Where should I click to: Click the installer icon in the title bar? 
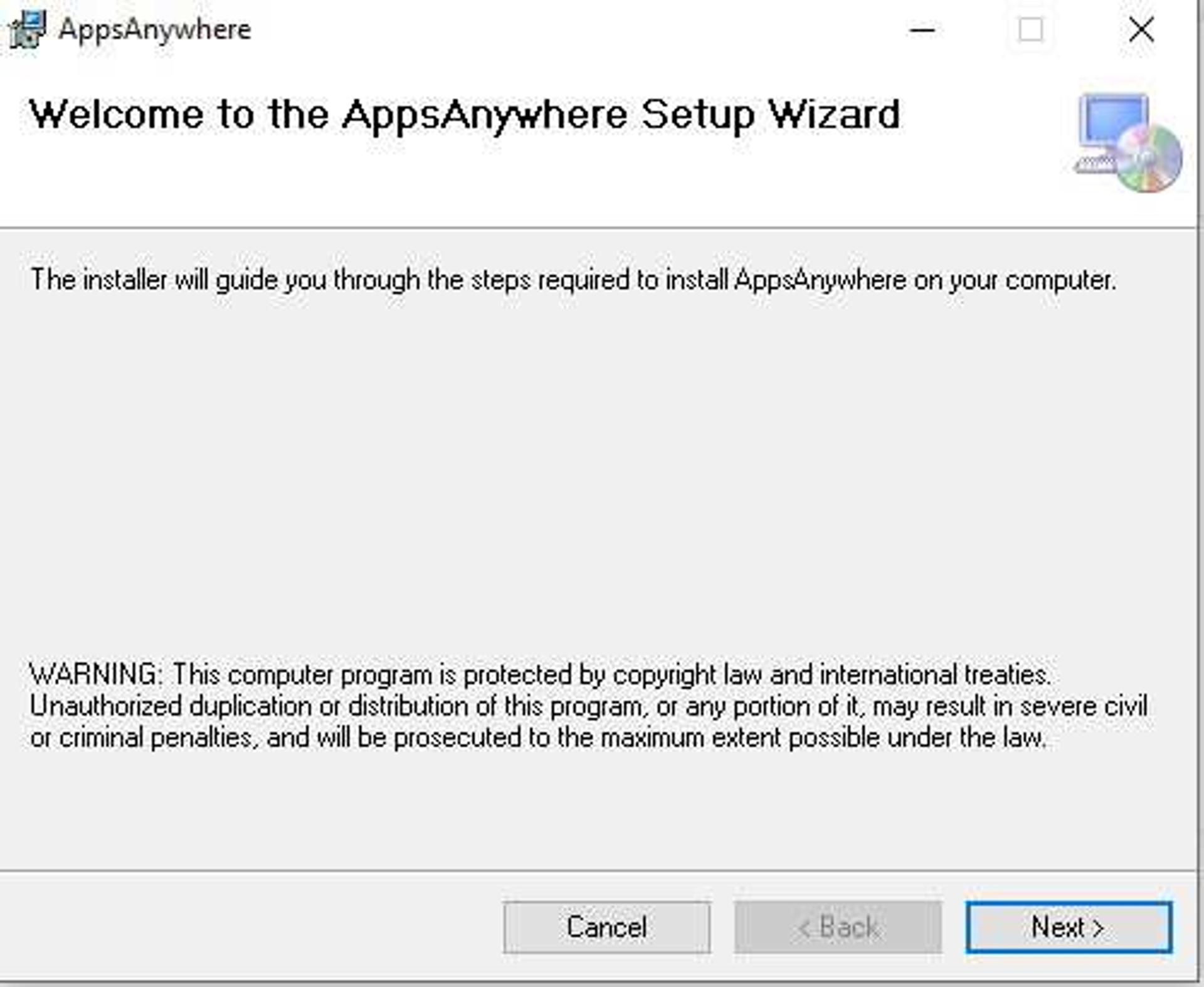click(x=28, y=29)
